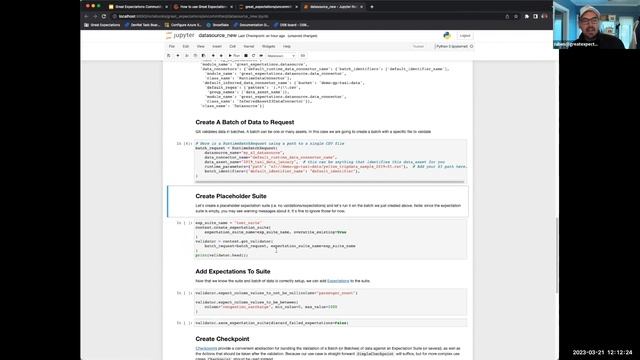Image resolution: width=640 pixels, height=360 pixels.
Task: Open the browser profile avatar
Action: click(x=544, y=16)
